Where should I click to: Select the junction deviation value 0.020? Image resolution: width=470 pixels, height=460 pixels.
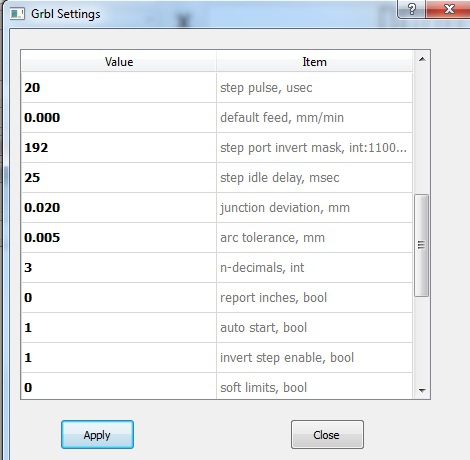pos(119,208)
